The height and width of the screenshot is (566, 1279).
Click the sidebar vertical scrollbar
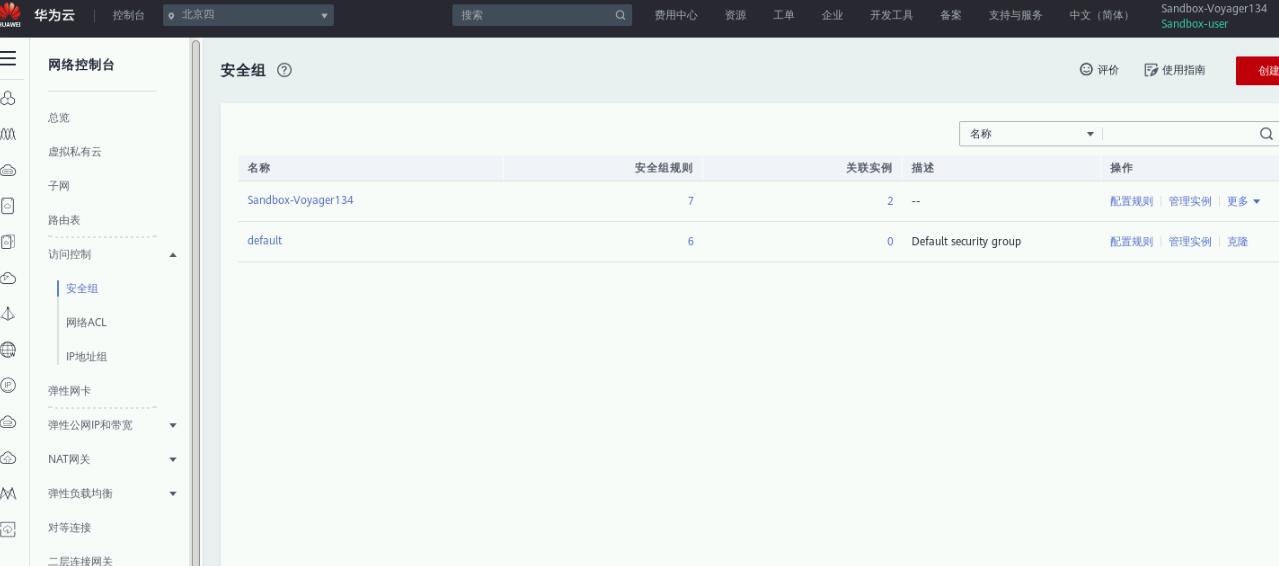click(195, 303)
